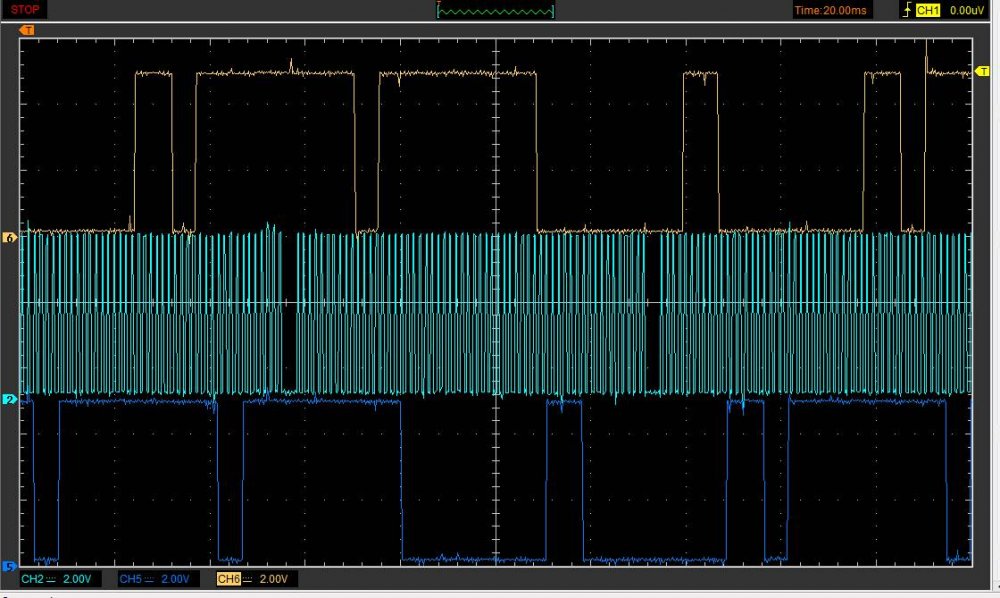
Task: Click the 0.00uV trigger level readout
Action: (967, 10)
